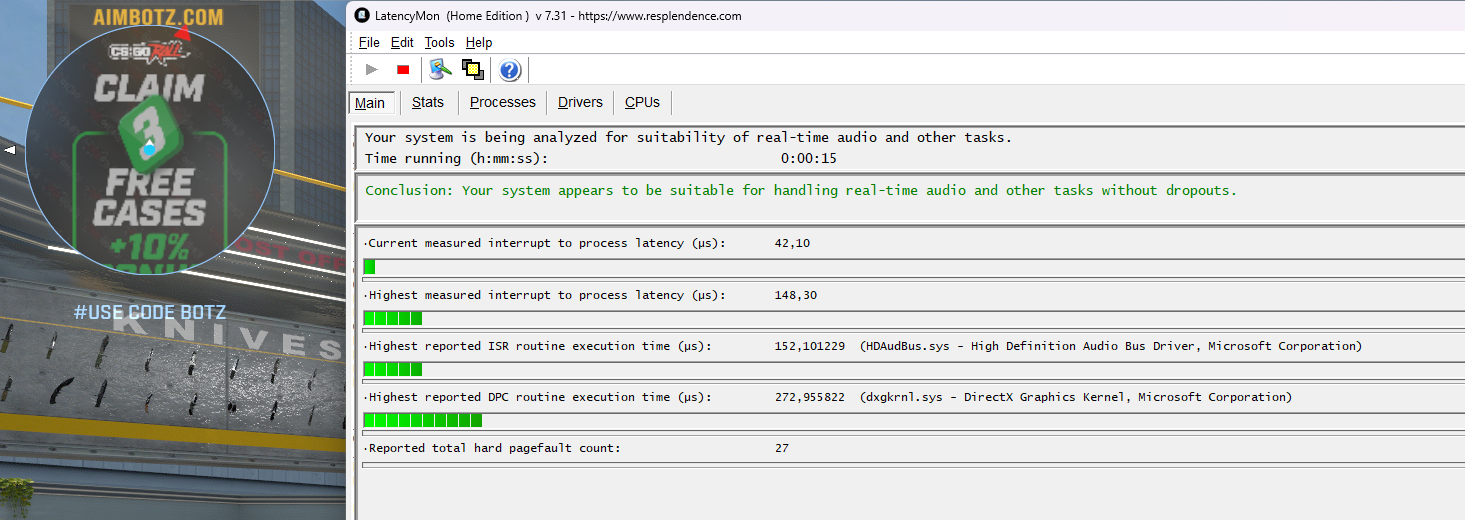Open the options tool icon in toolbar
The width and height of the screenshot is (1465, 520).
(440, 69)
